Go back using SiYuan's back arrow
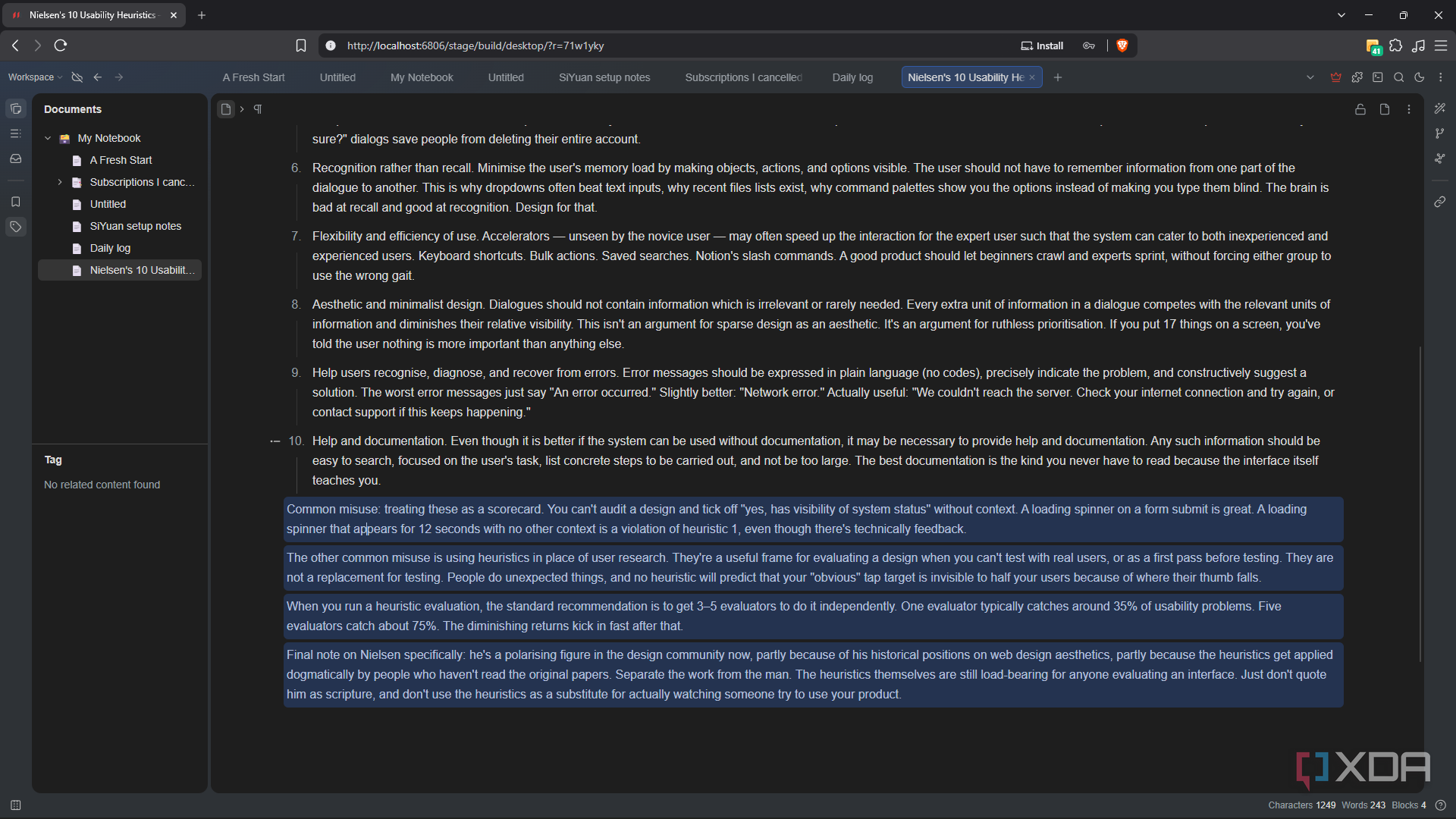Screen dimensions: 1456x819 click(x=98, y=77)
